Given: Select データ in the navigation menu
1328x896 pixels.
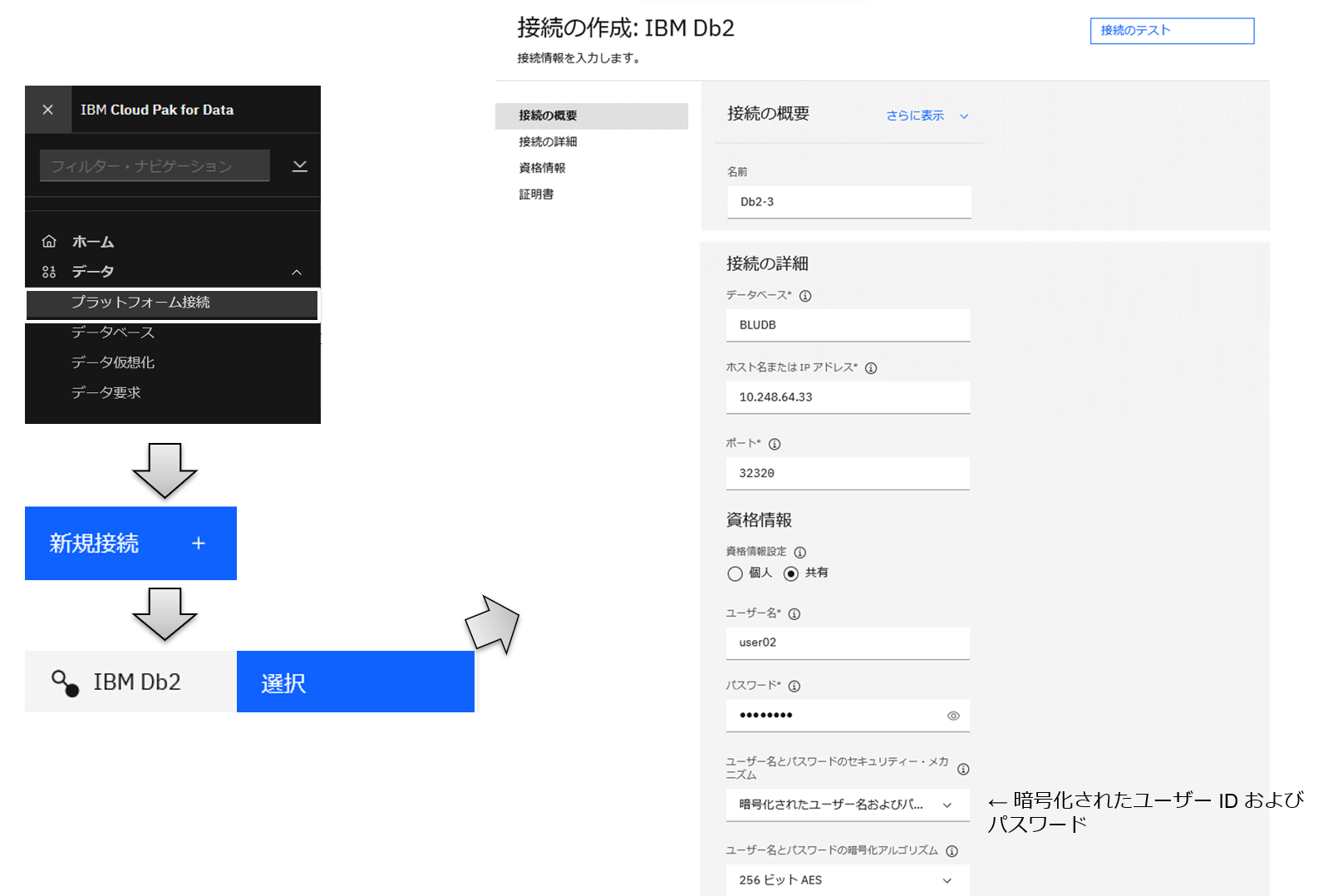Looking at the screenshot, I should (x=93, y=272).
